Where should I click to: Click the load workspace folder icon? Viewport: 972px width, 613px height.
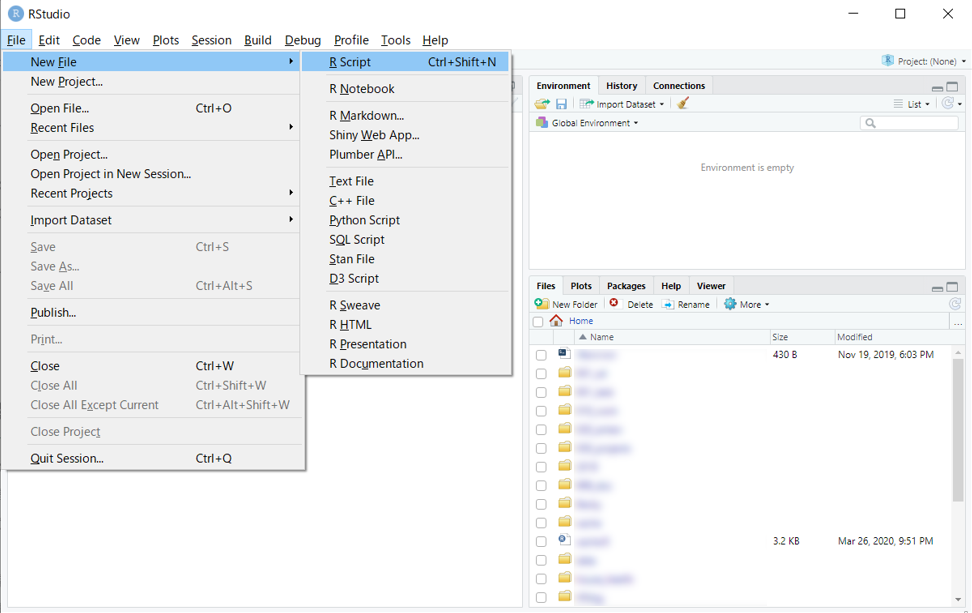click(542, 104)
